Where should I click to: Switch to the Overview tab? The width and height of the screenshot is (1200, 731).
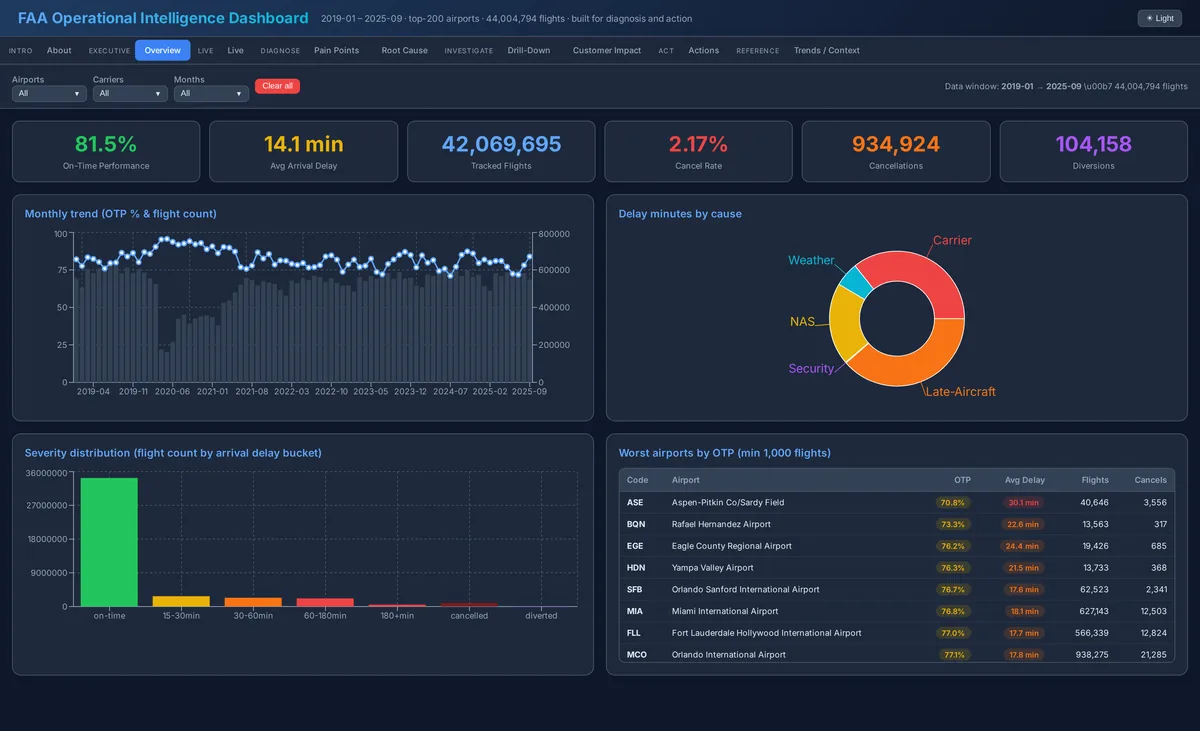162,50
